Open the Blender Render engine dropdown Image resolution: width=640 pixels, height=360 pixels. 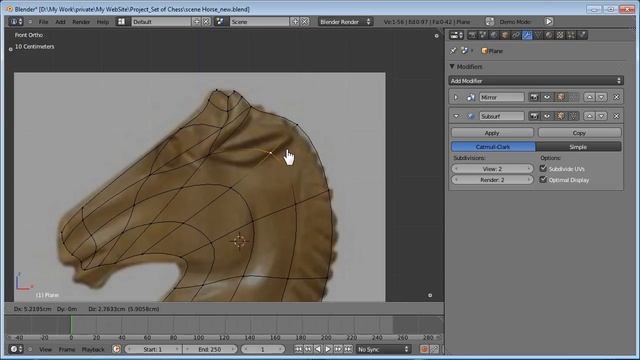(x=345, y=22)
